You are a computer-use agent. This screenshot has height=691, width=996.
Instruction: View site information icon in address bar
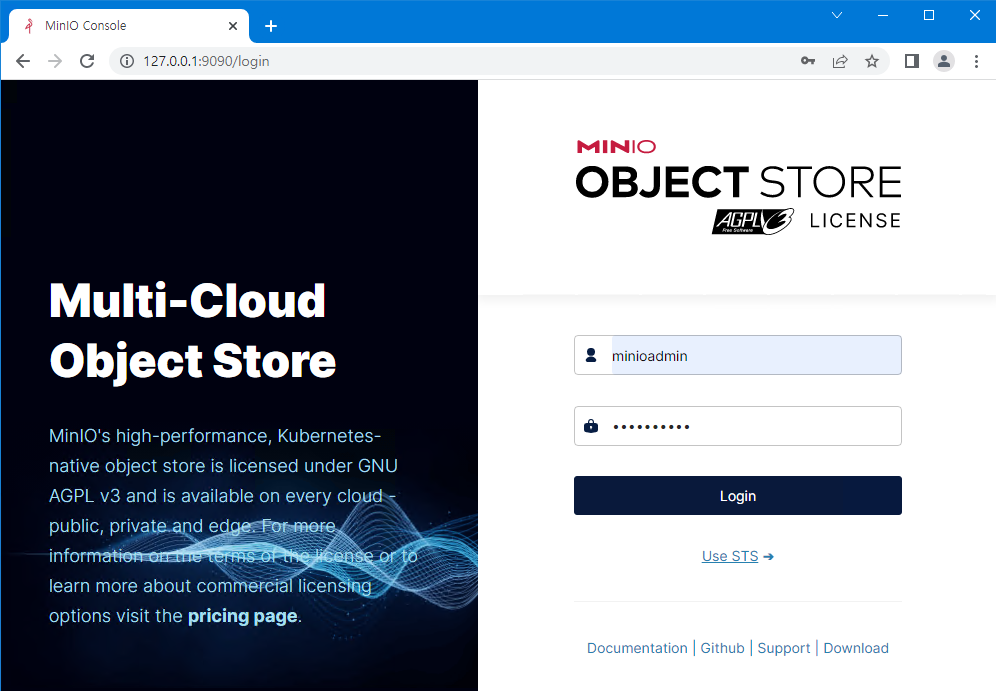tap(127, 61)
